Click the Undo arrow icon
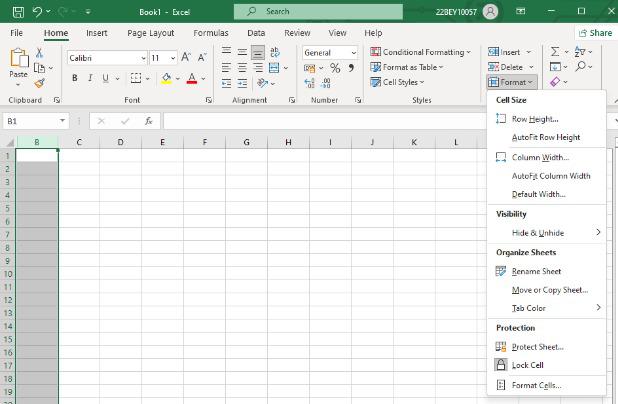Image resolution: width=618 pixels, height=404 pixels. (x=37, y=12)
